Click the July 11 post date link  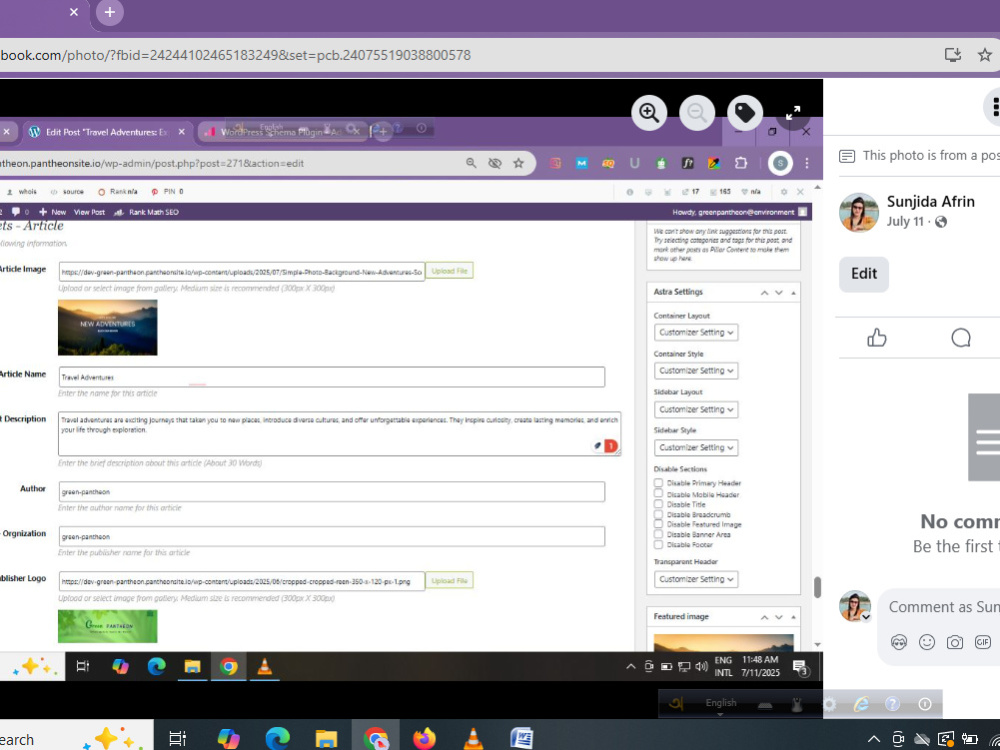(x=905, y=221)
